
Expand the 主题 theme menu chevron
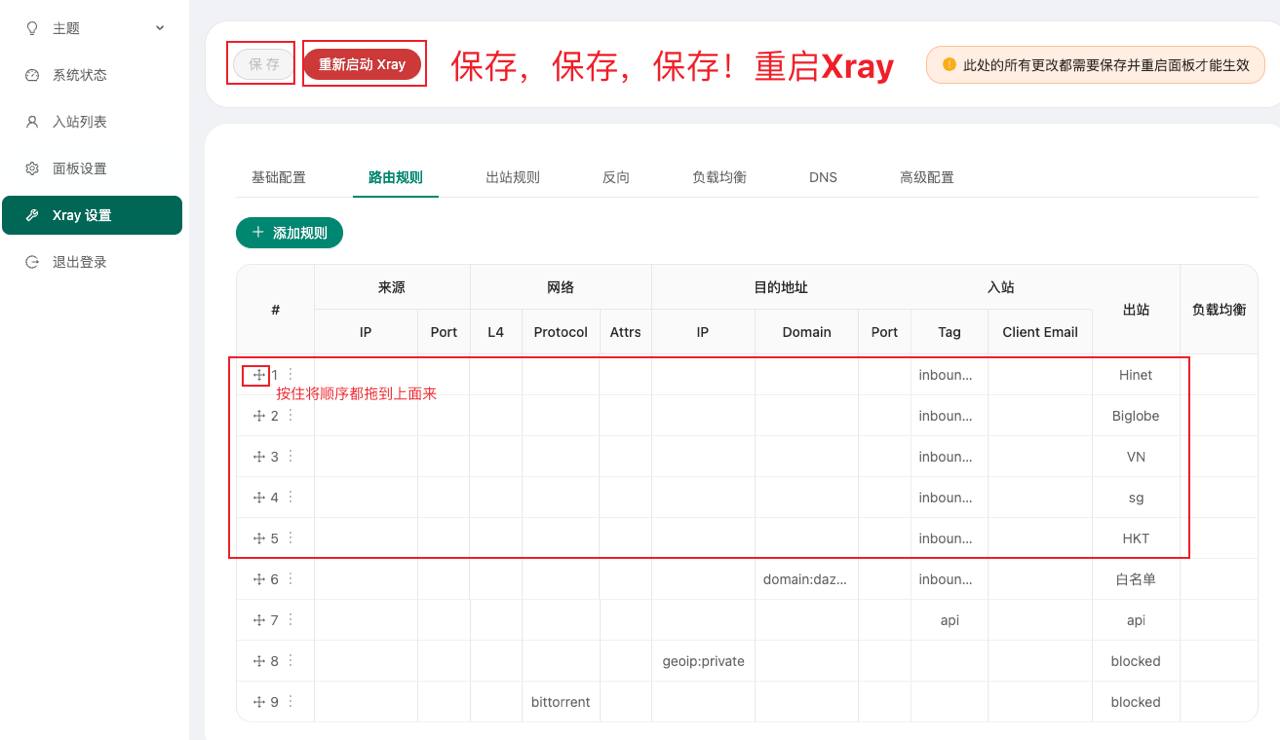point(160,28)
